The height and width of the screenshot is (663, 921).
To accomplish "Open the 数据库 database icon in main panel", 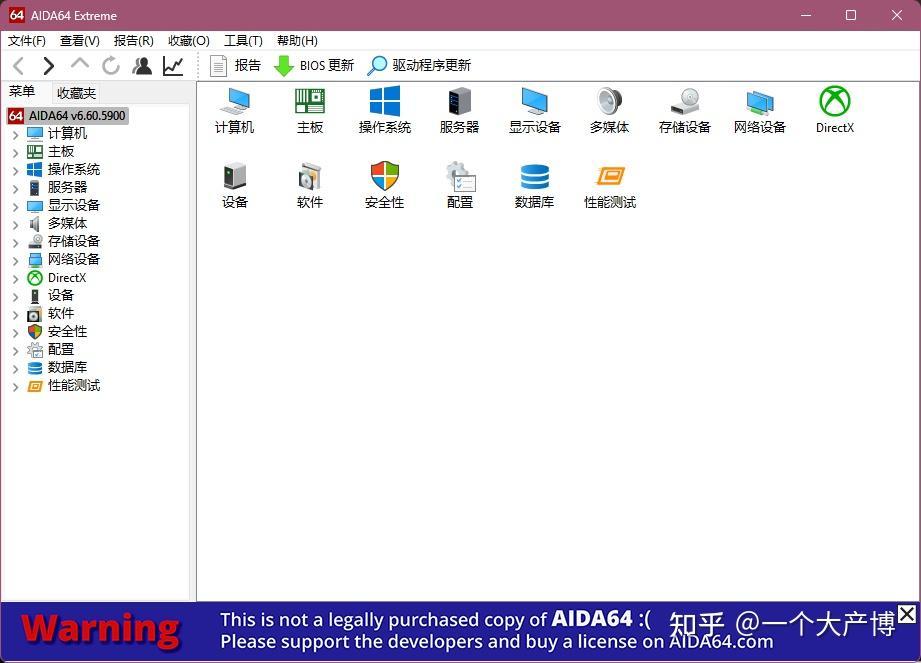I will 535,185.
